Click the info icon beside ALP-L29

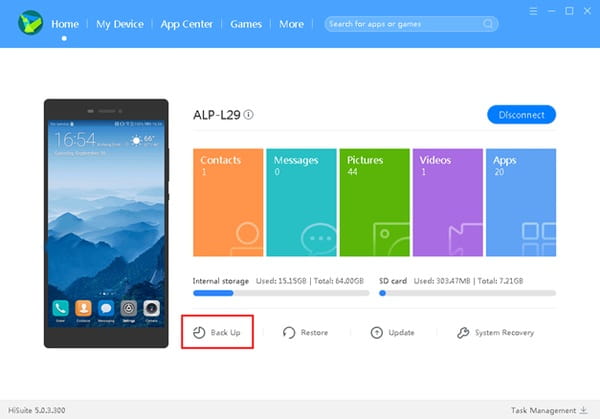249,115
